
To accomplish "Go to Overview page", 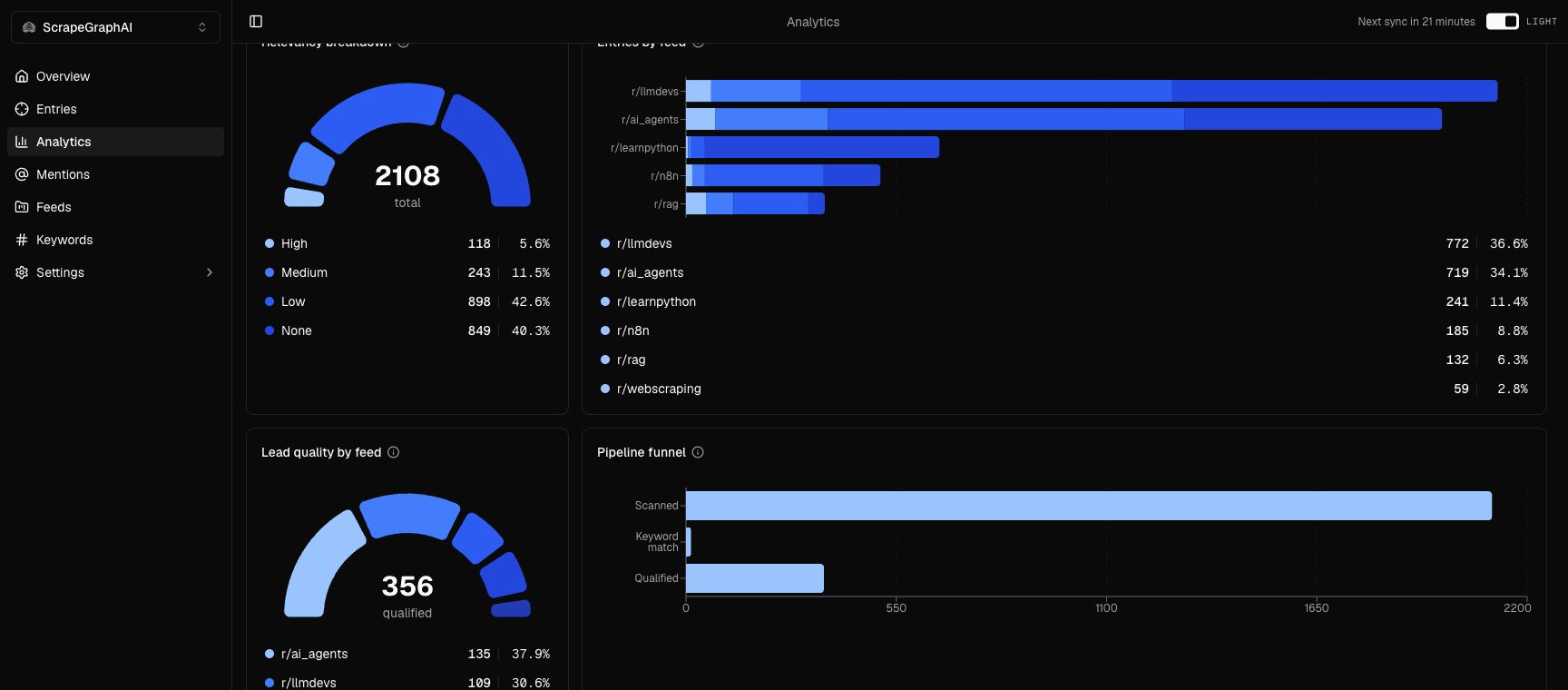I will click(x=115, y=76).
